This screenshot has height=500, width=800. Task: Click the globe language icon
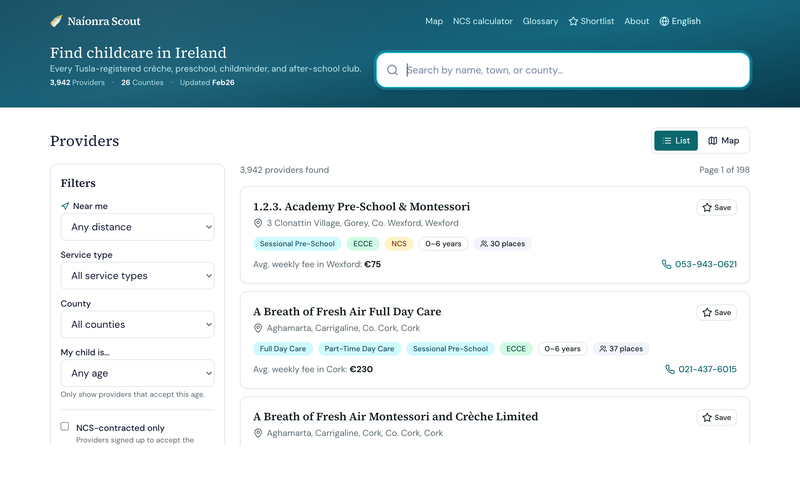click(664, 21)
